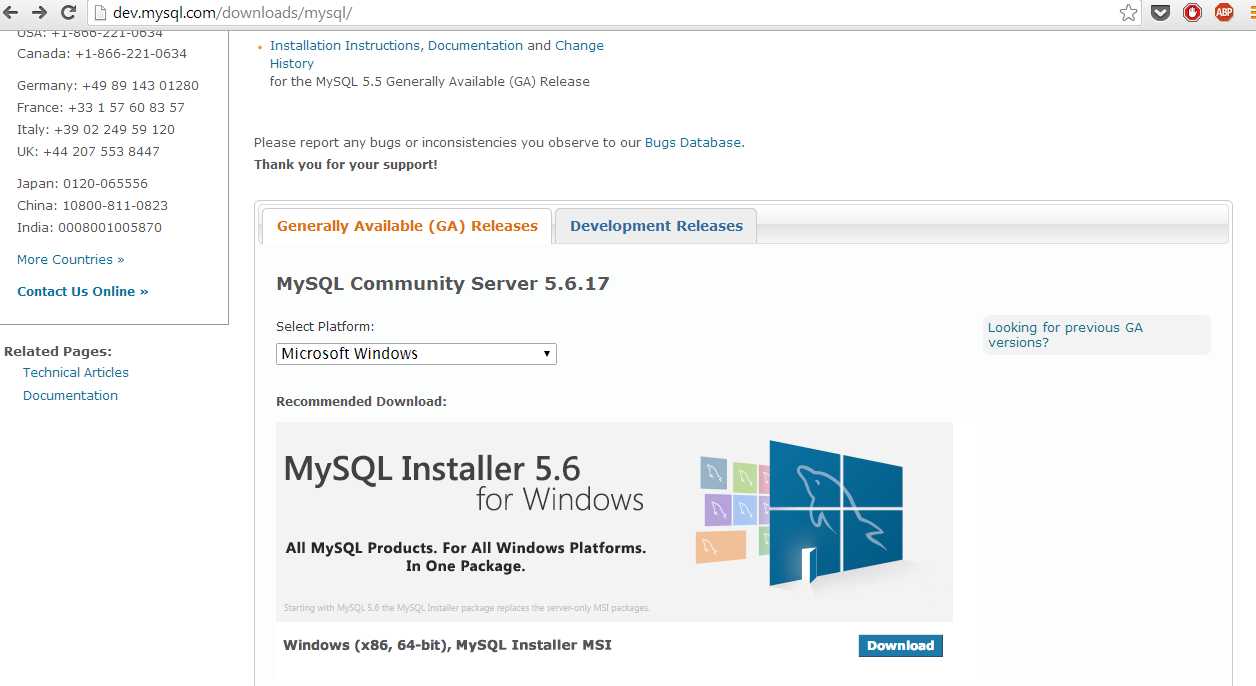1256x686 pixels.
Task: Click the Windows logo with dolphin graphic
Action: pyautogui.click(x=836, y=513)
